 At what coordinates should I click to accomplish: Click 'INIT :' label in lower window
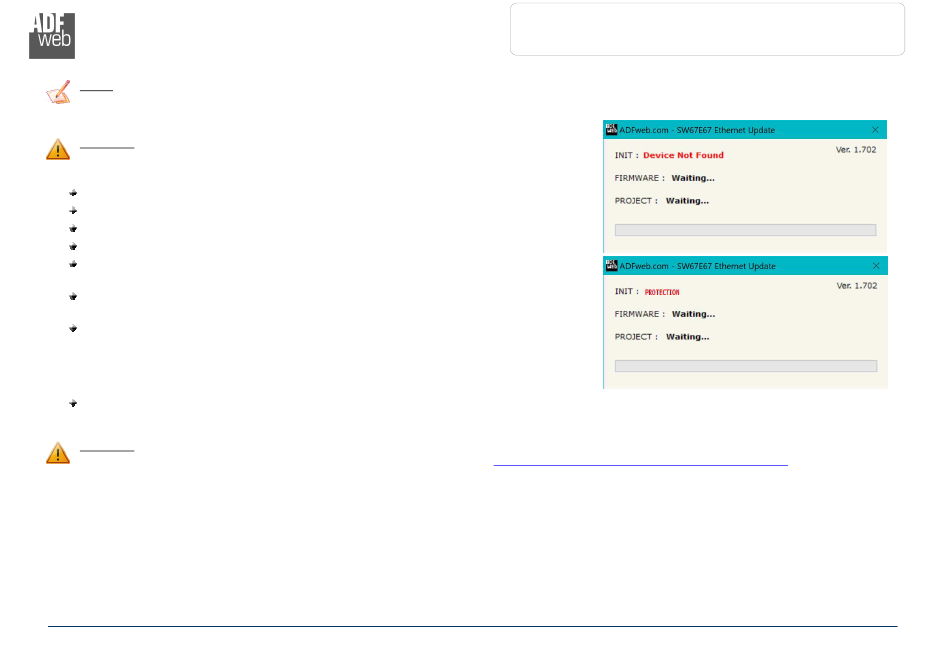pyautogui.click(x=626, y=291)
